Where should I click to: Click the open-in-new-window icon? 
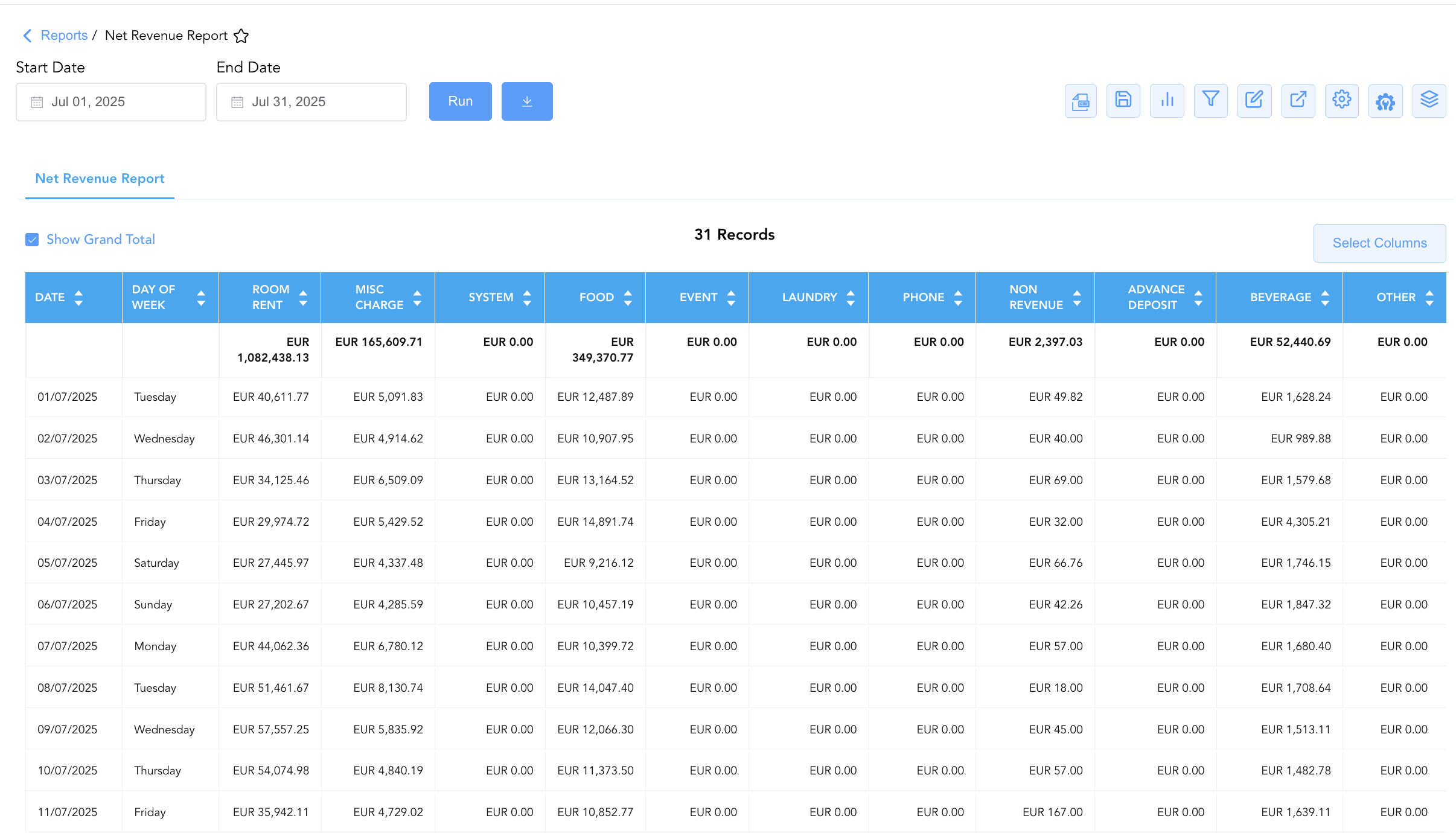click(x=1298, y=101)
